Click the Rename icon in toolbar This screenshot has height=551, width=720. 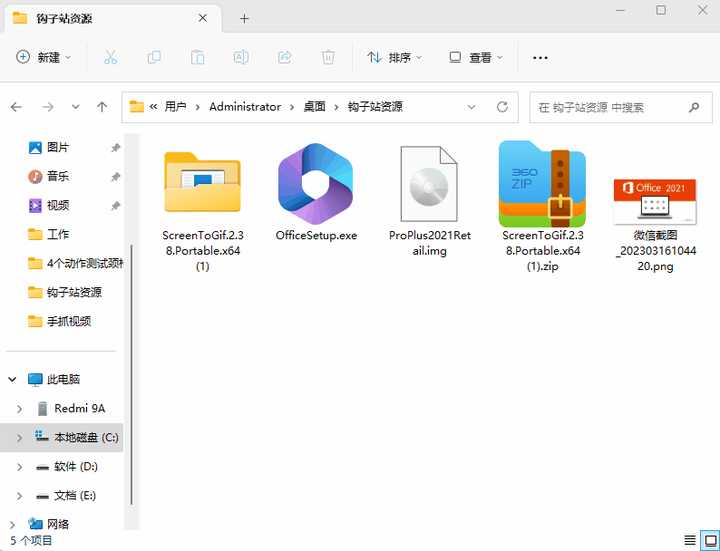point(241,57)
